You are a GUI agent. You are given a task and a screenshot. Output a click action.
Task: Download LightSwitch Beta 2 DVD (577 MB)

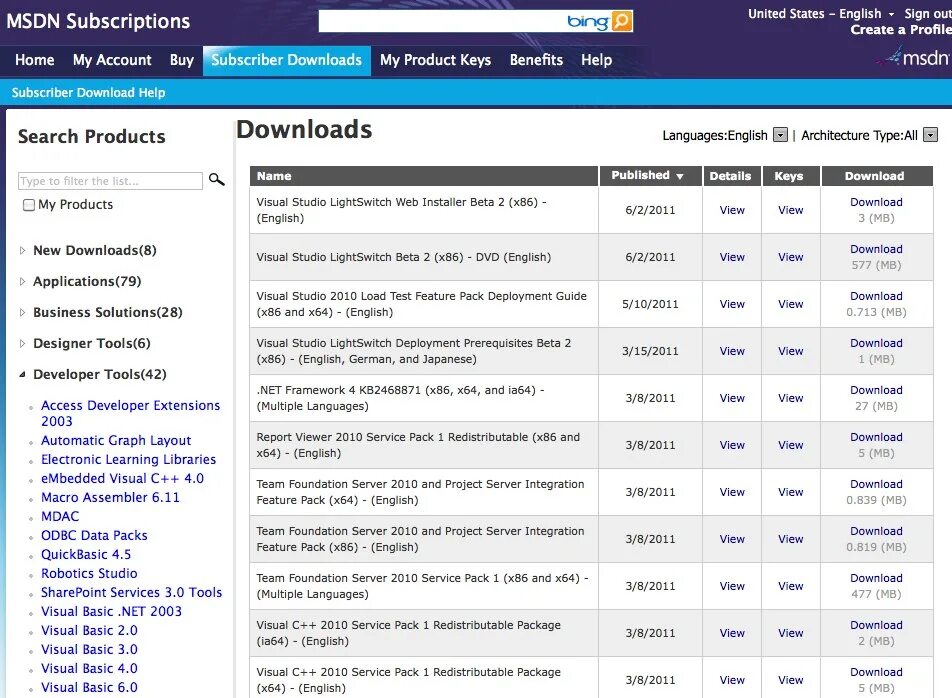[876, 249]
